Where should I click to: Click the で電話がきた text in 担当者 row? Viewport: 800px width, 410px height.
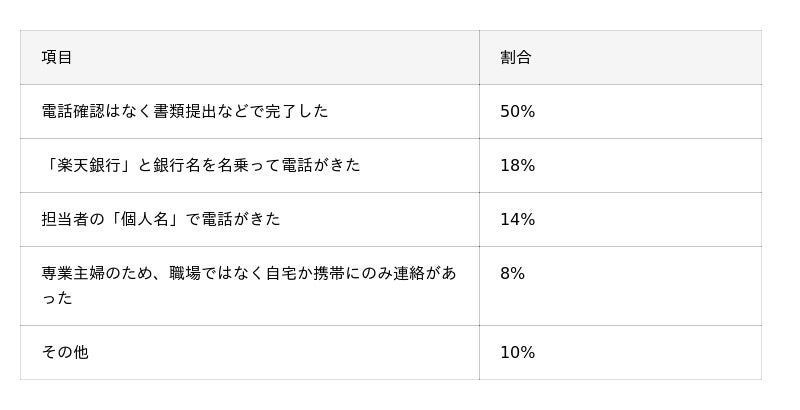click(x=232, y=219)
